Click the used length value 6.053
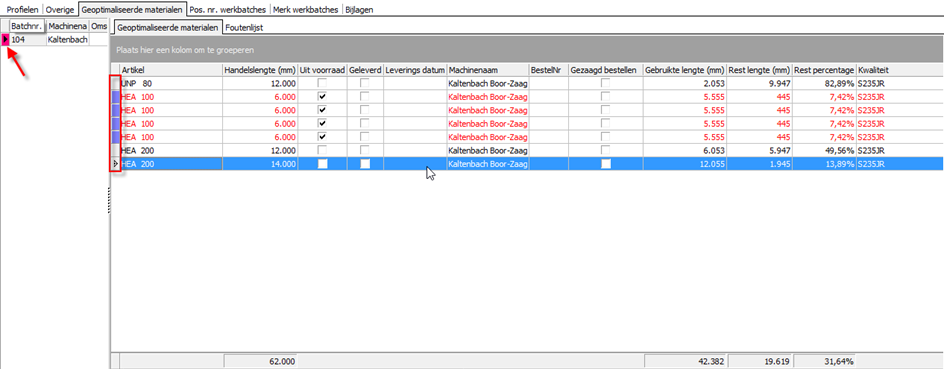Image resolution: width=944 pixels, height=369 pixels. tap(714, 150)
